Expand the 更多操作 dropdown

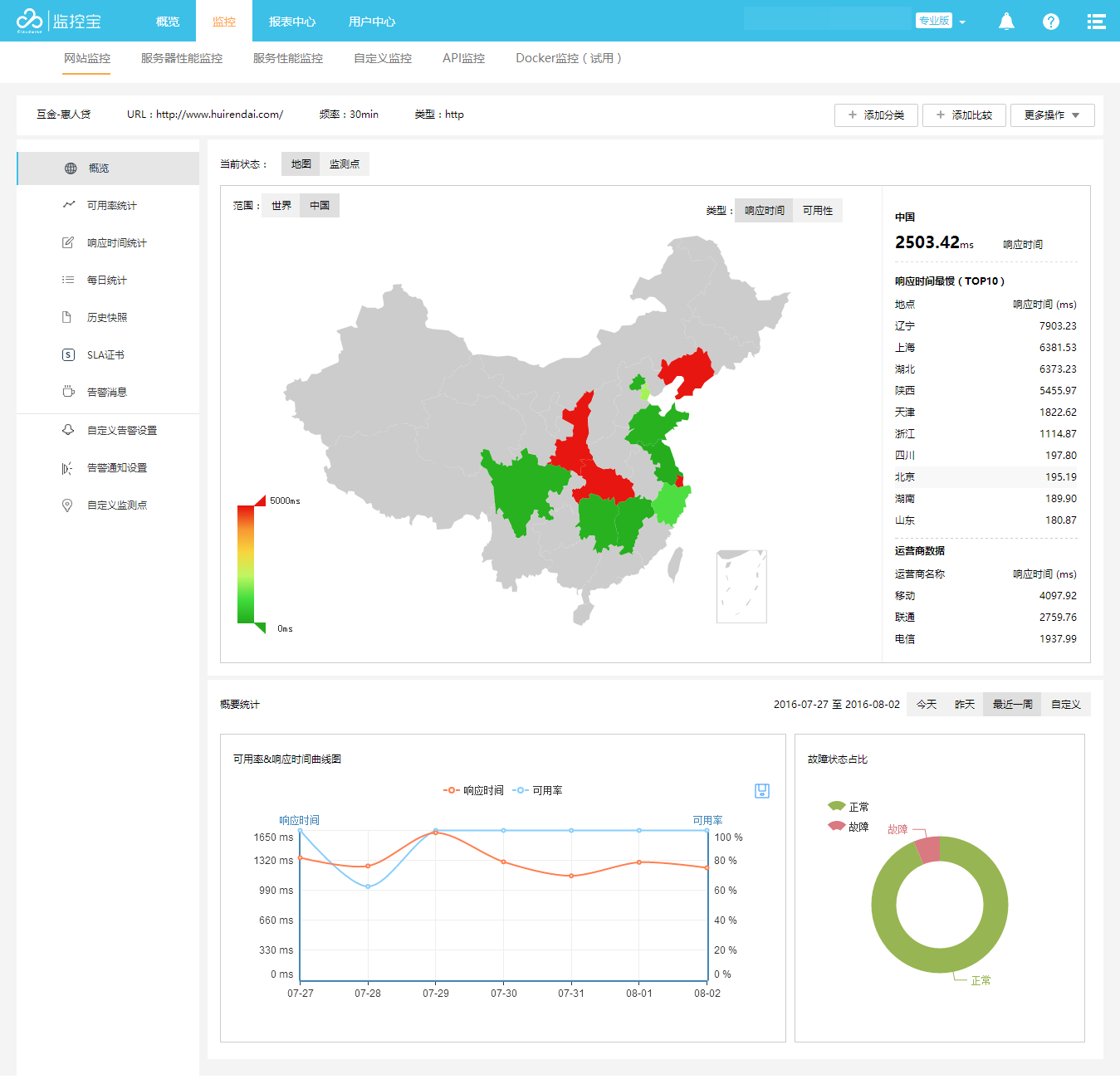pyautogui.click(x=1052, y=115)
